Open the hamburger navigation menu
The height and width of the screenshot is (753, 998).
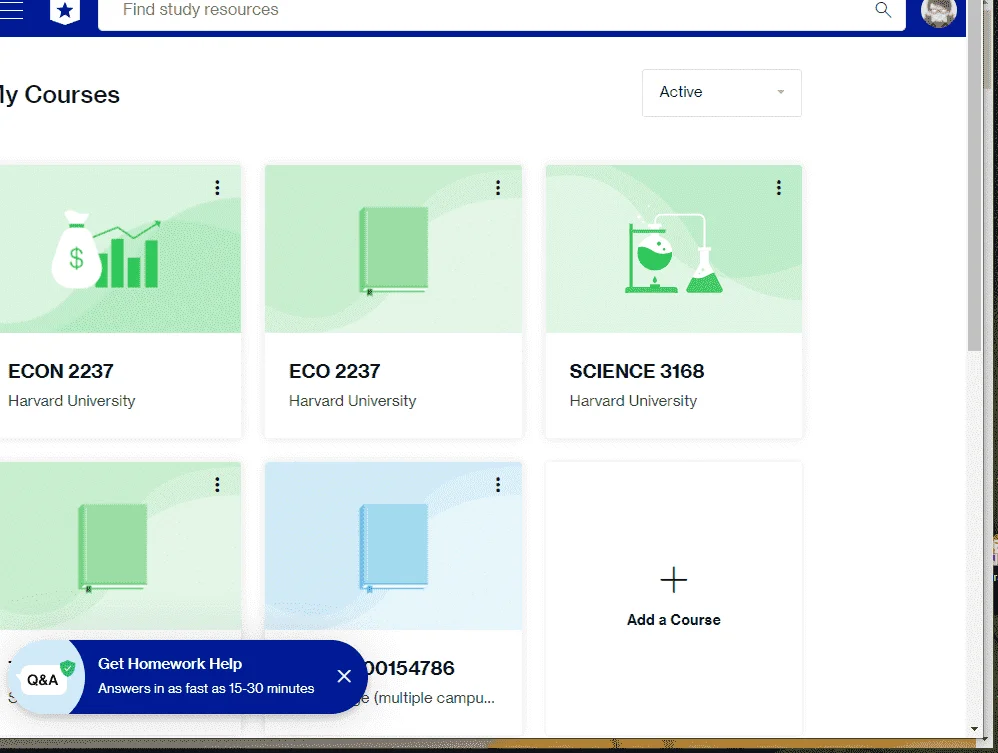pos(11,10)
